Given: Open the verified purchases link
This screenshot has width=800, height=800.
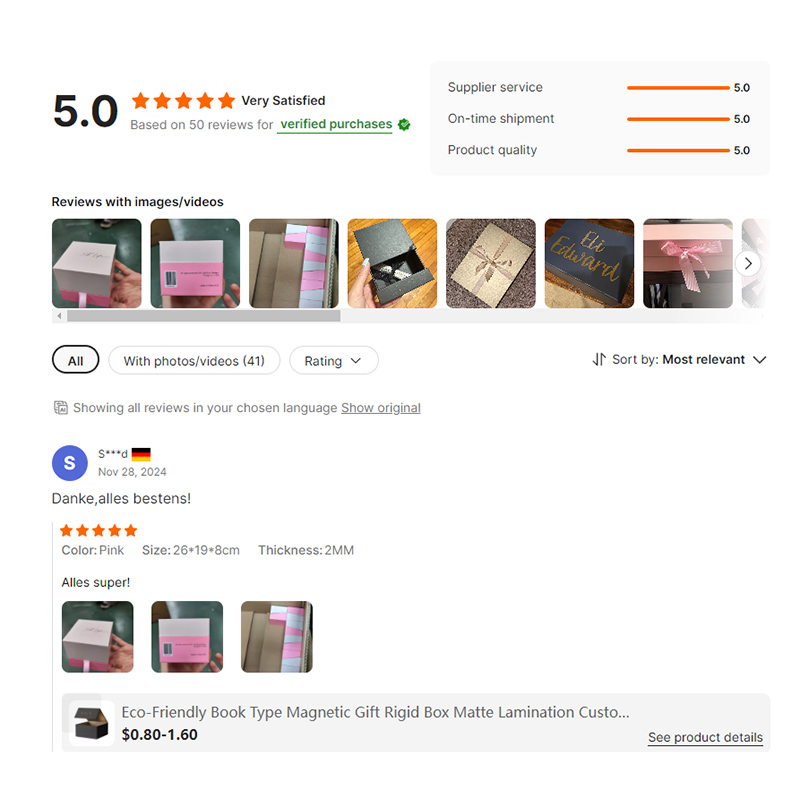Looking at the screenshot, I should click(x=336, y=124).
